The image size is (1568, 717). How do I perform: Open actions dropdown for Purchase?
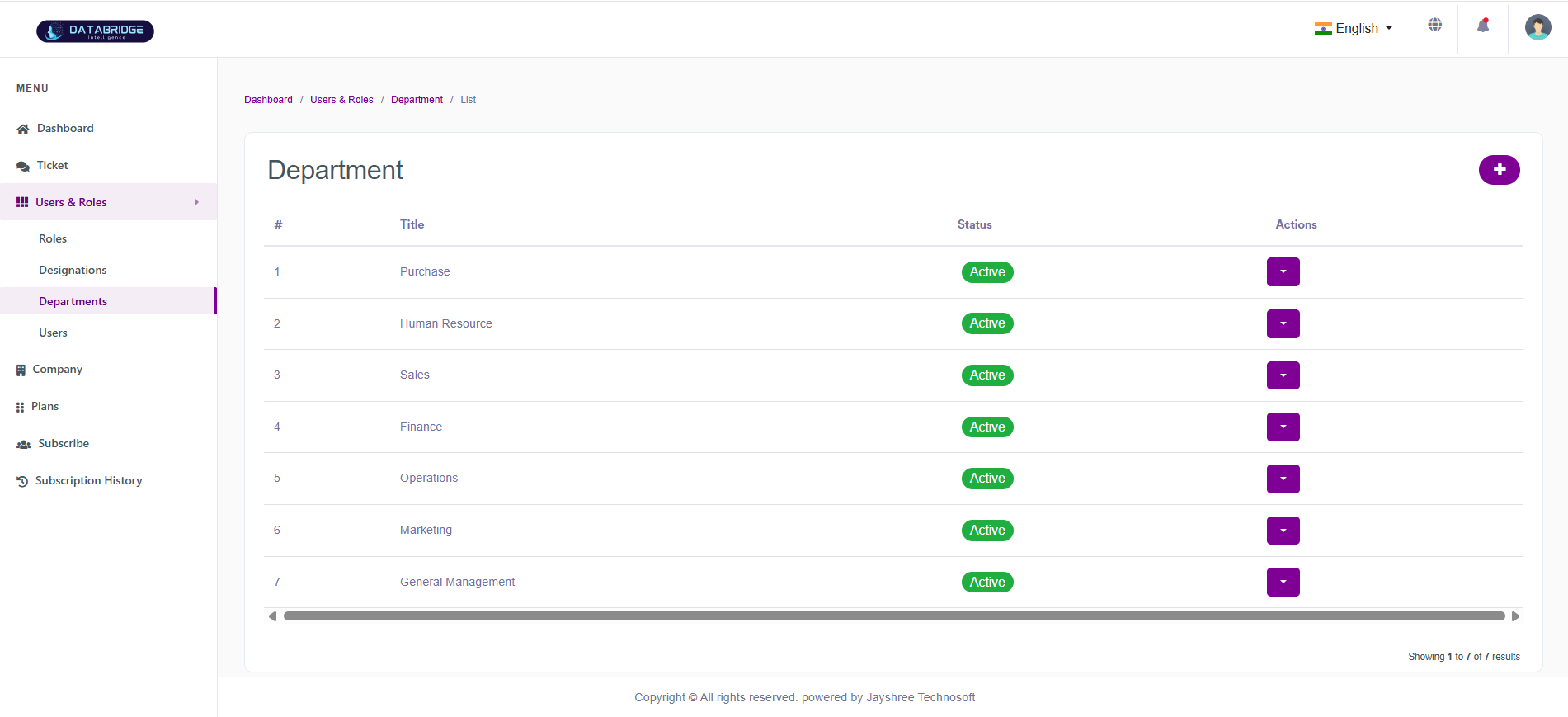pos(1283,271)
